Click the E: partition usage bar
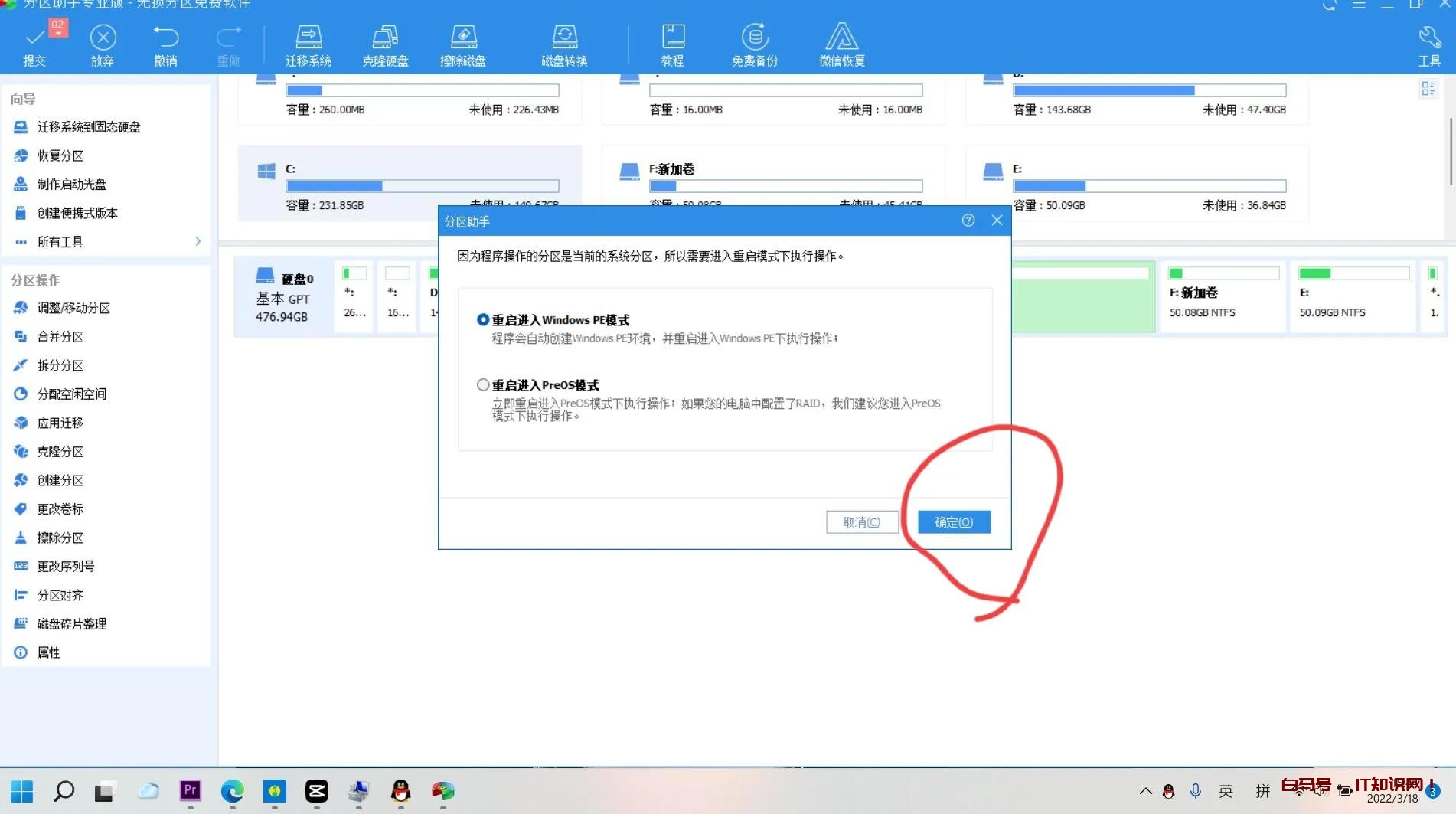The height and width of the screenshot is (814, 1456). pos(1148,186)
